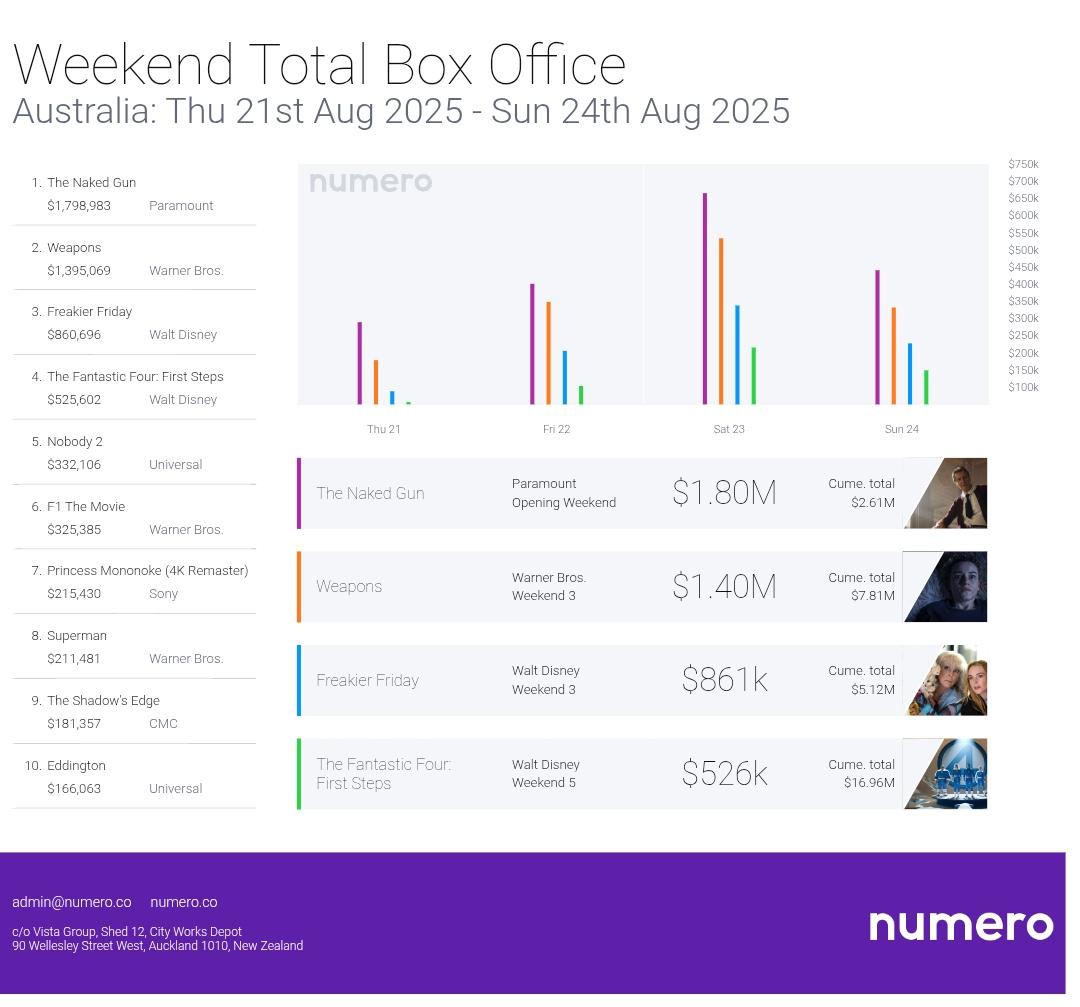This screenshot has width=1080, height=1007.
Task: Click the $181,357 gross figure
Action: coord(74,724)
